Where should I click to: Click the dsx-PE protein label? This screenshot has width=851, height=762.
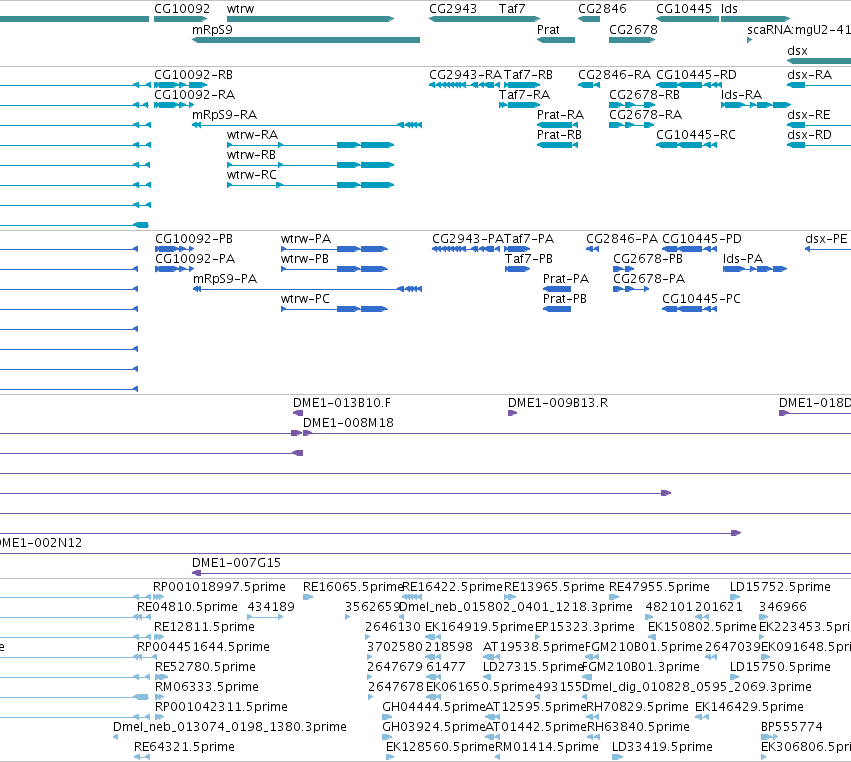click(826, 238)
